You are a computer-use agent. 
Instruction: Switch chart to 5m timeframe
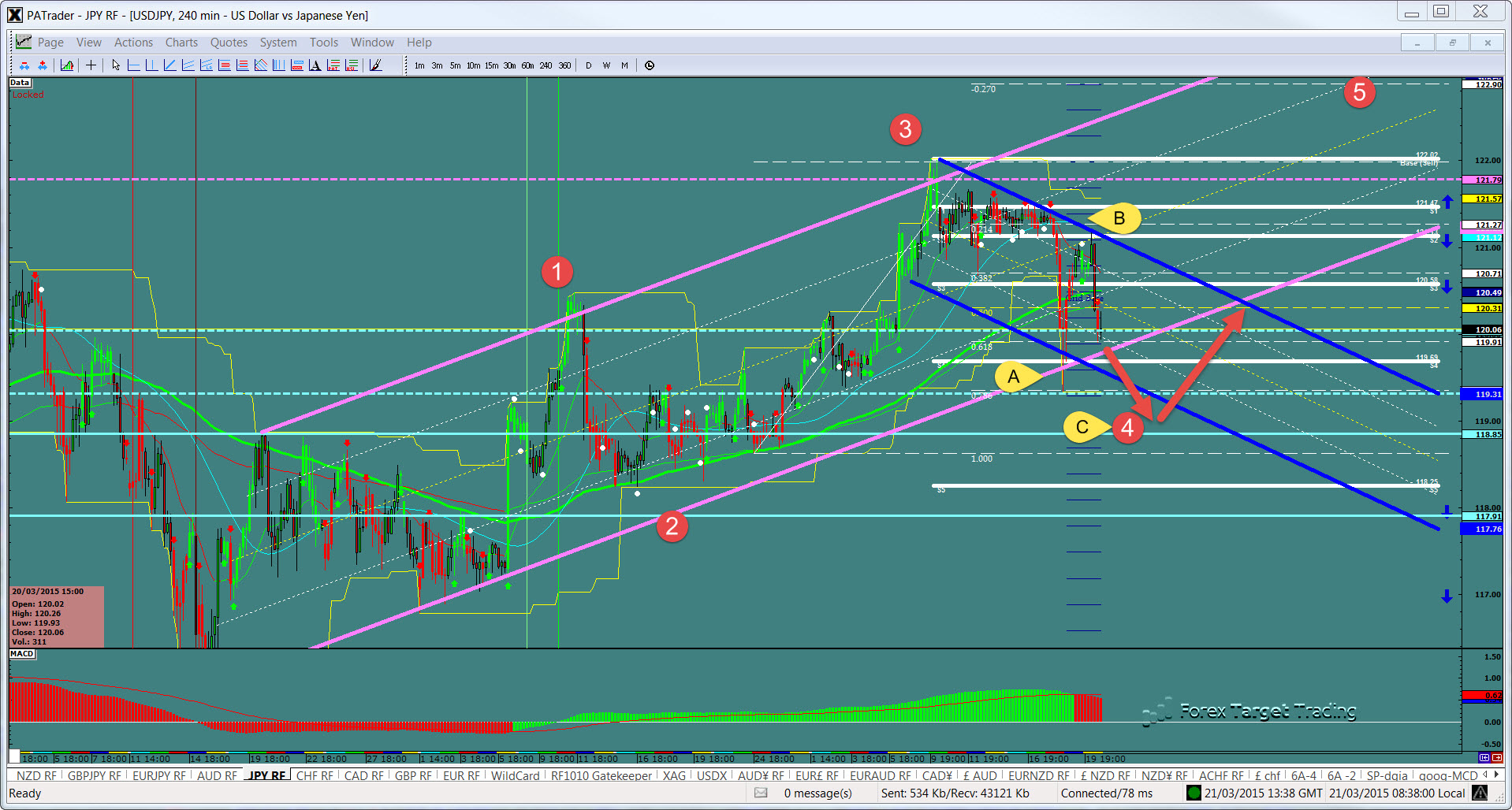click(455, 65)
